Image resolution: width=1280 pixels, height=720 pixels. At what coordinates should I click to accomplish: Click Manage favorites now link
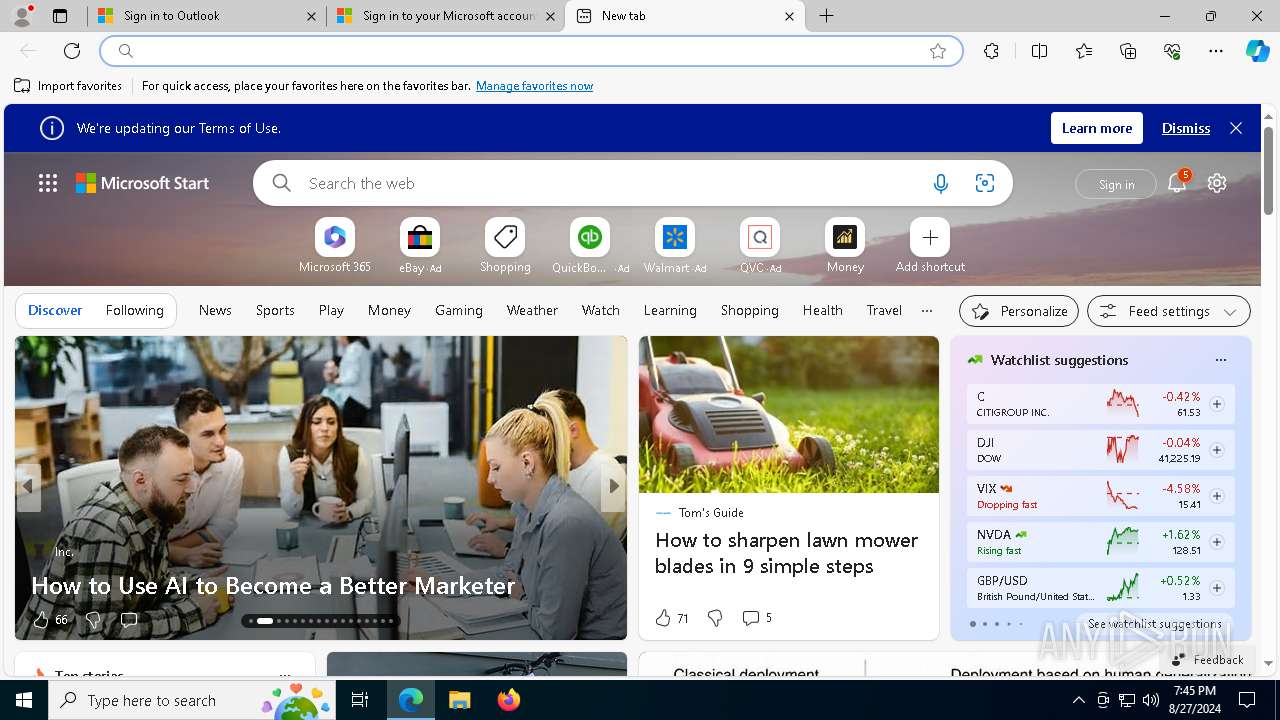[x=534, y=86]
